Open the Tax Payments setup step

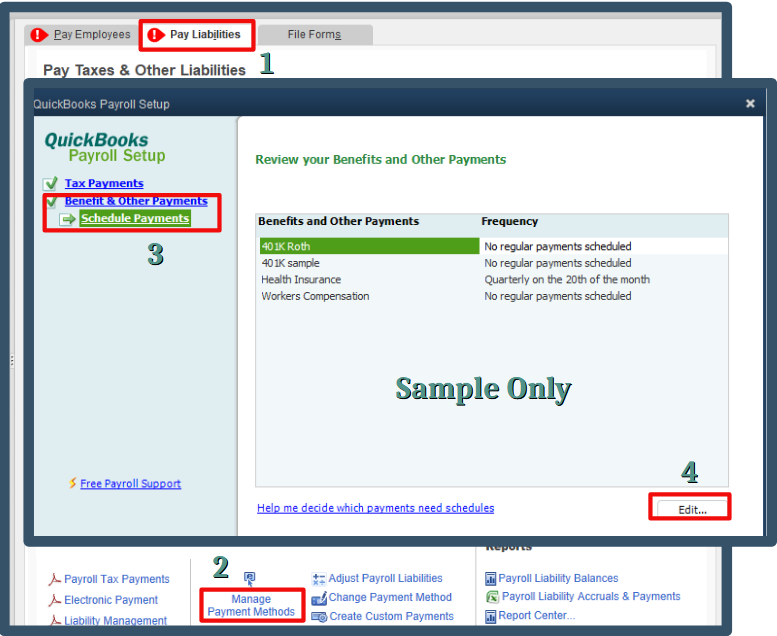coord(104,183)
